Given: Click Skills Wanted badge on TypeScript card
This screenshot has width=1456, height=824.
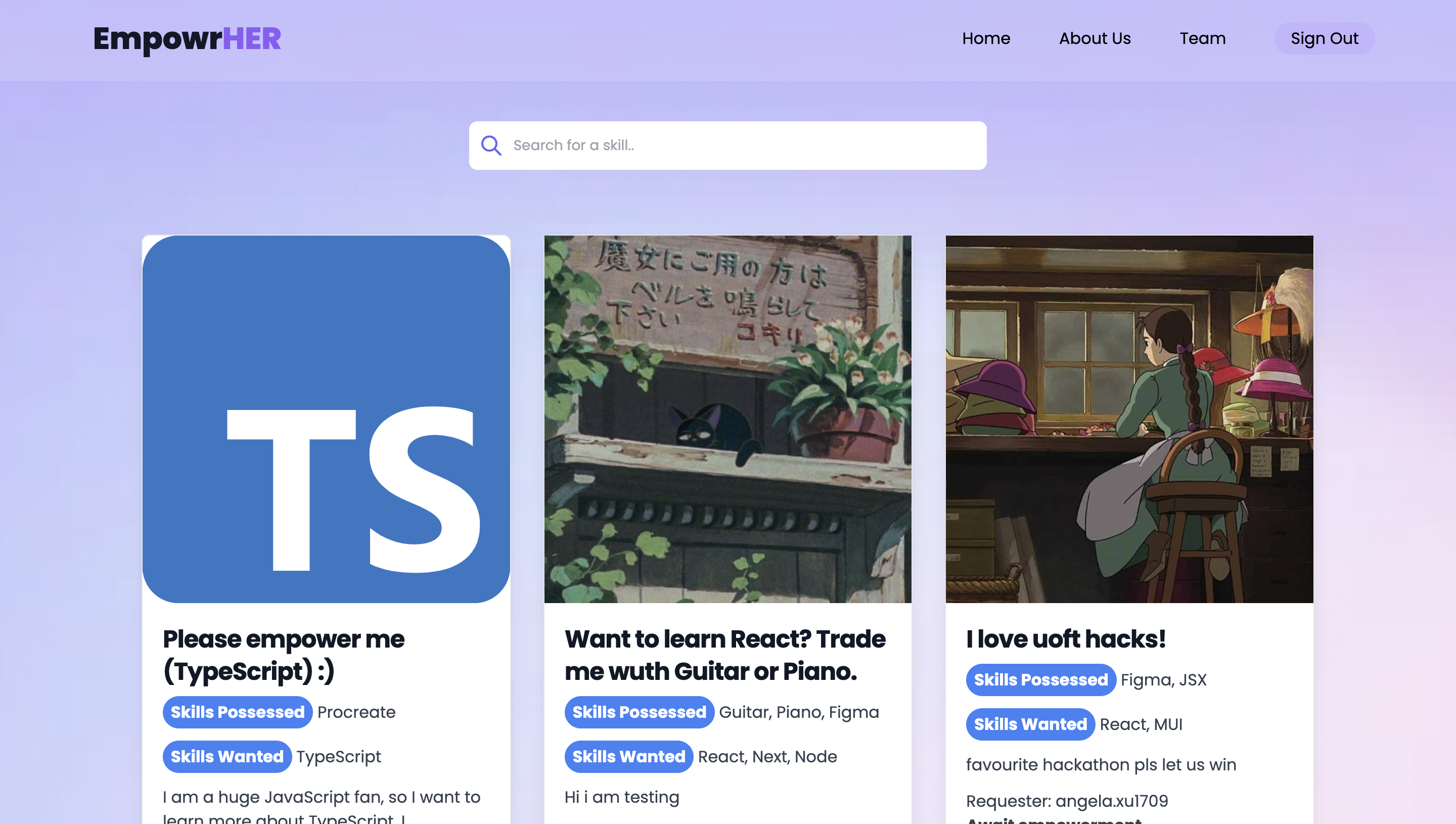Looking at the screenshot, I should tap(227, 757).
